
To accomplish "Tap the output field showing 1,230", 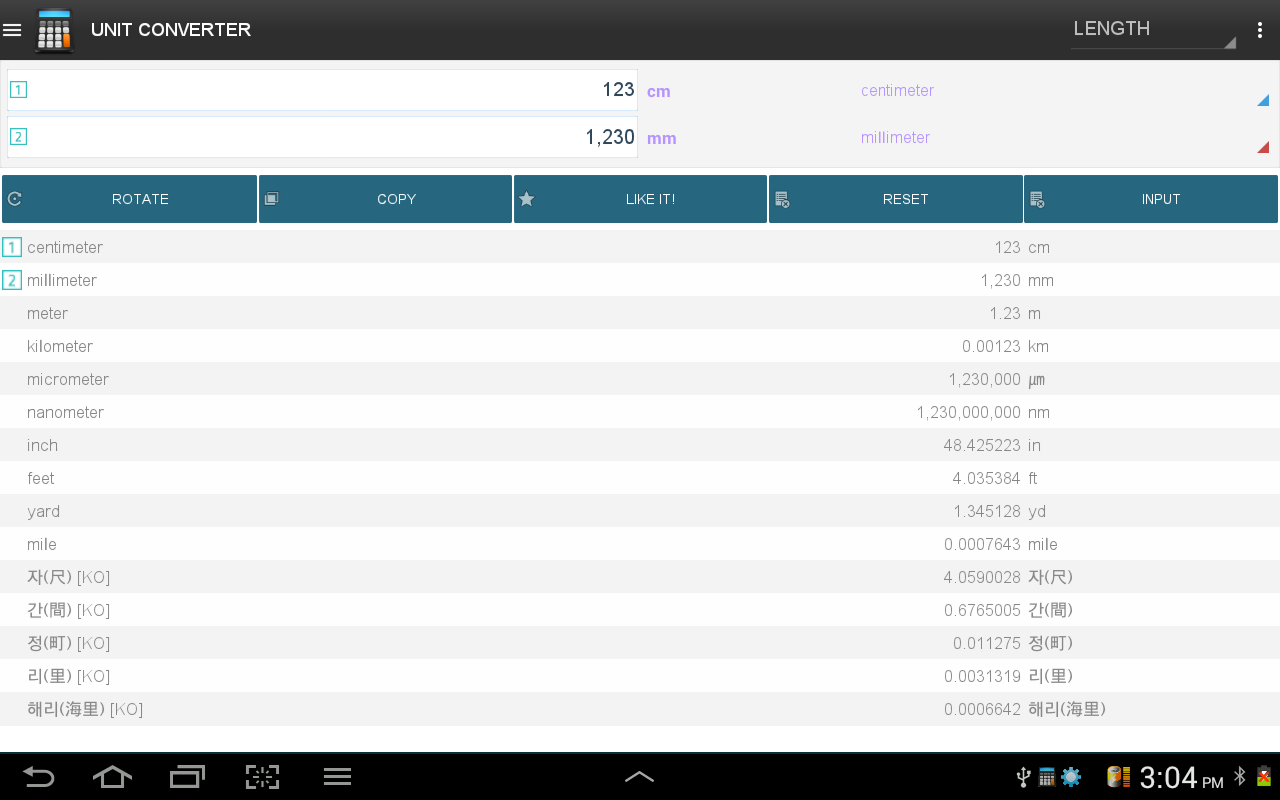I will pyautogui.click(x=322, y=137).
